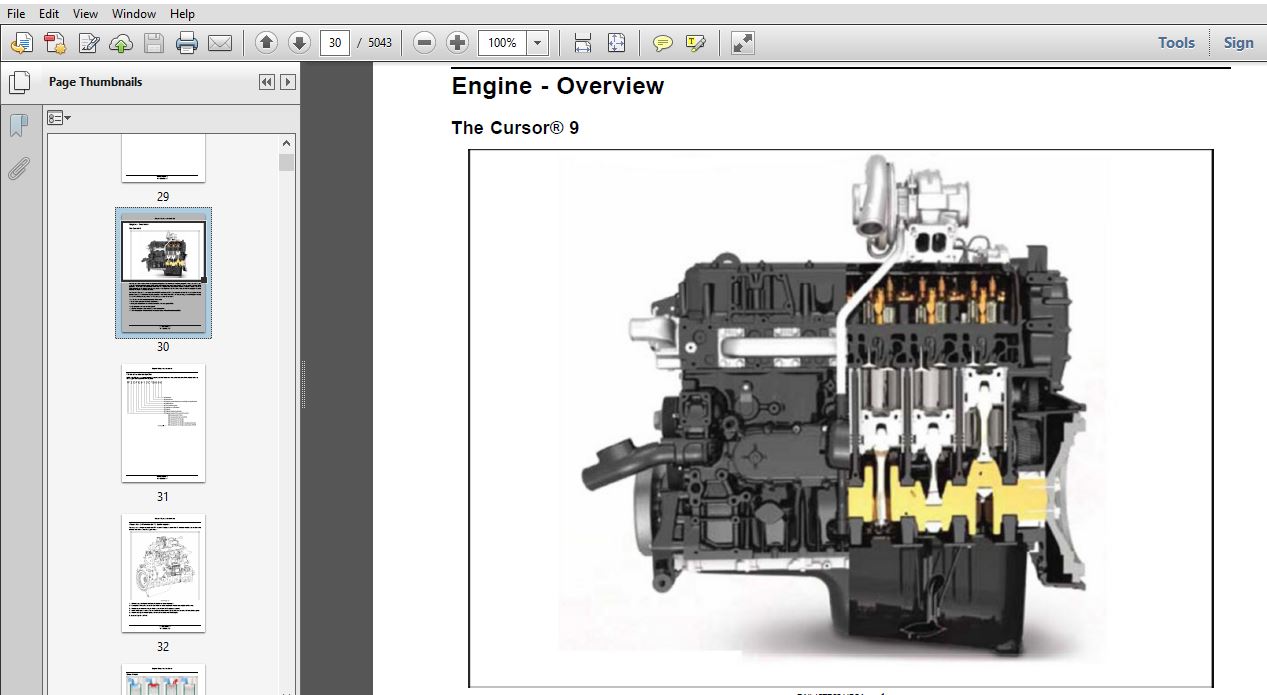The image size is (1267, 695).
Task: Add a sticky note comment
Action: click(x=662, y=43)
